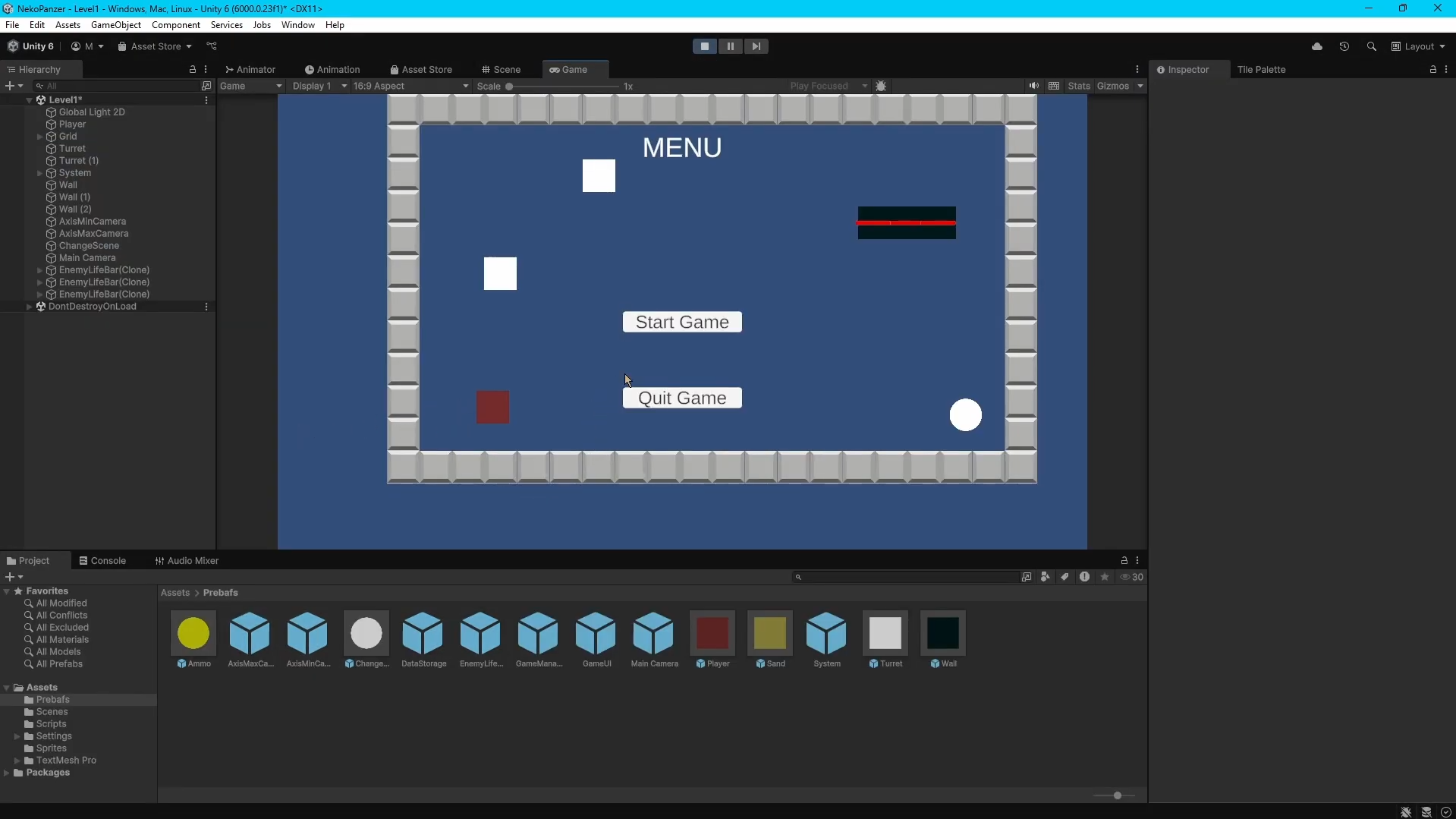Stop play mode with the play button
The image size is (1456, 819).
click(x=704, y=46)
